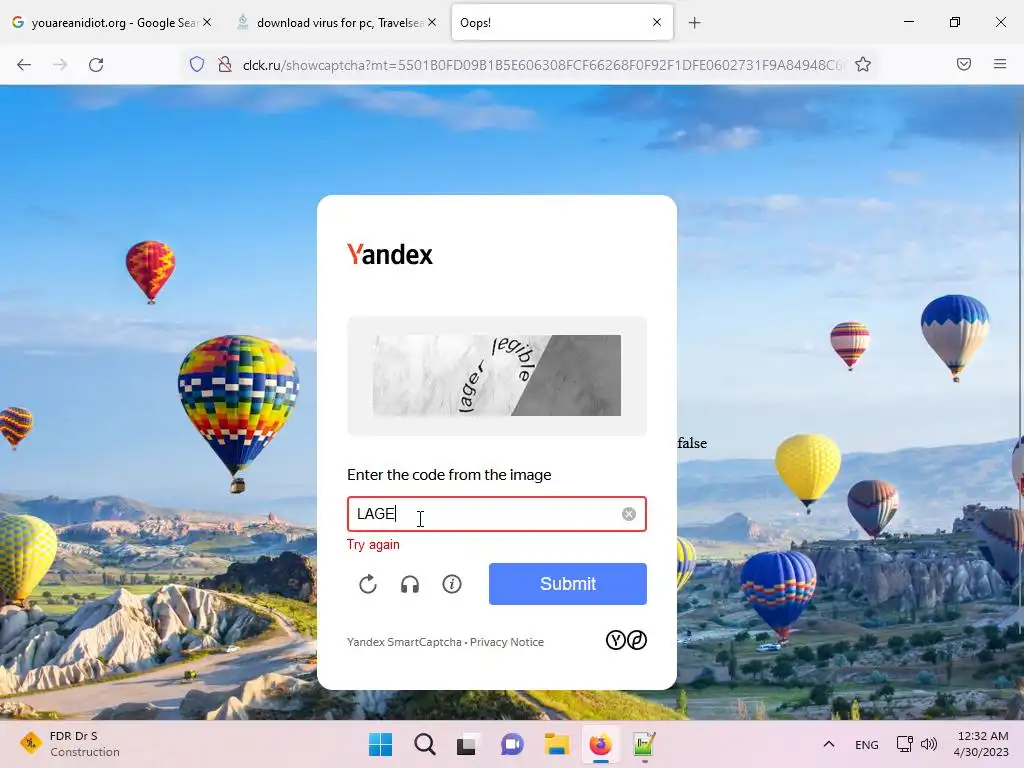Close the Oops! tab
Viewport: 1024px width, 768px height.
click(x=657, y=22)
